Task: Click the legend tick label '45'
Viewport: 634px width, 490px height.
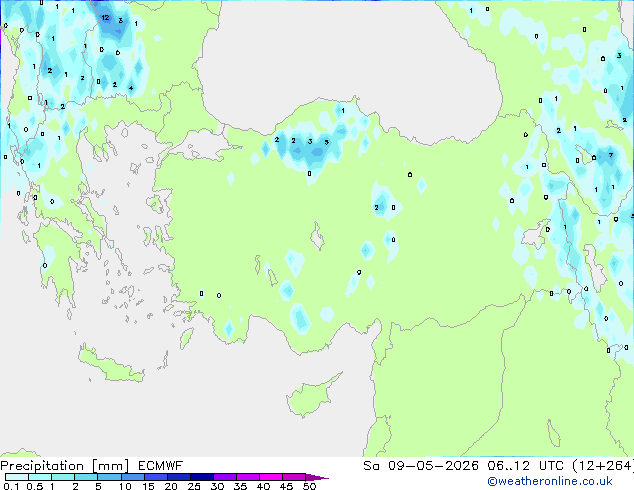Action: point(286,486)
